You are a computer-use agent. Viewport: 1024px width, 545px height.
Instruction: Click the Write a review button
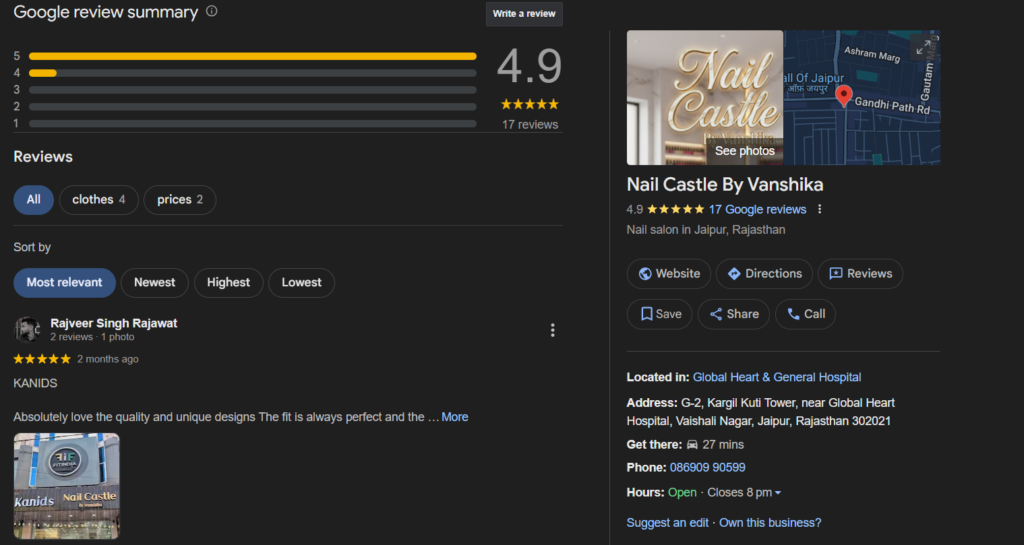[x=524, y=14]
